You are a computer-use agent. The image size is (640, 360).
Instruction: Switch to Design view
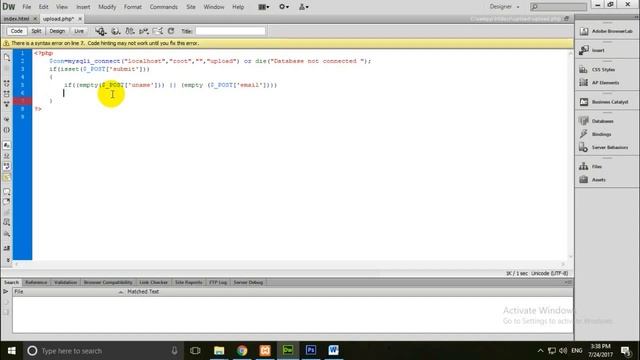(x=57, y=31)
